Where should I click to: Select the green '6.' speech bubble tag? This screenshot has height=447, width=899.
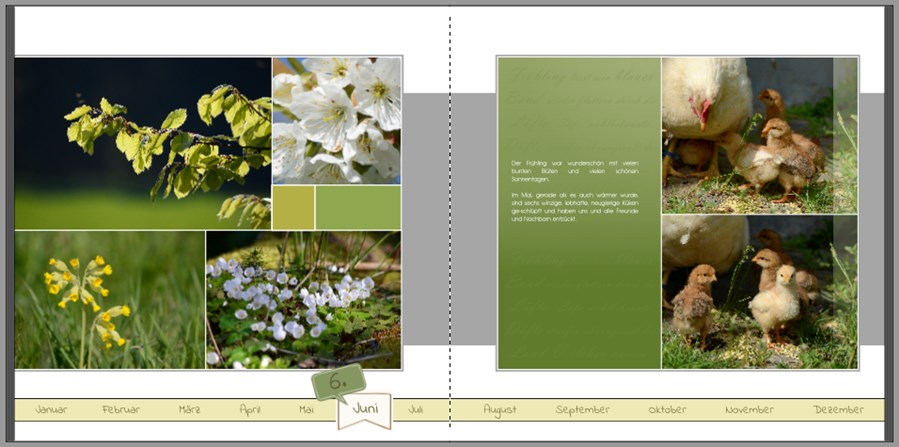pyautogui.click(x=338, y=382)
